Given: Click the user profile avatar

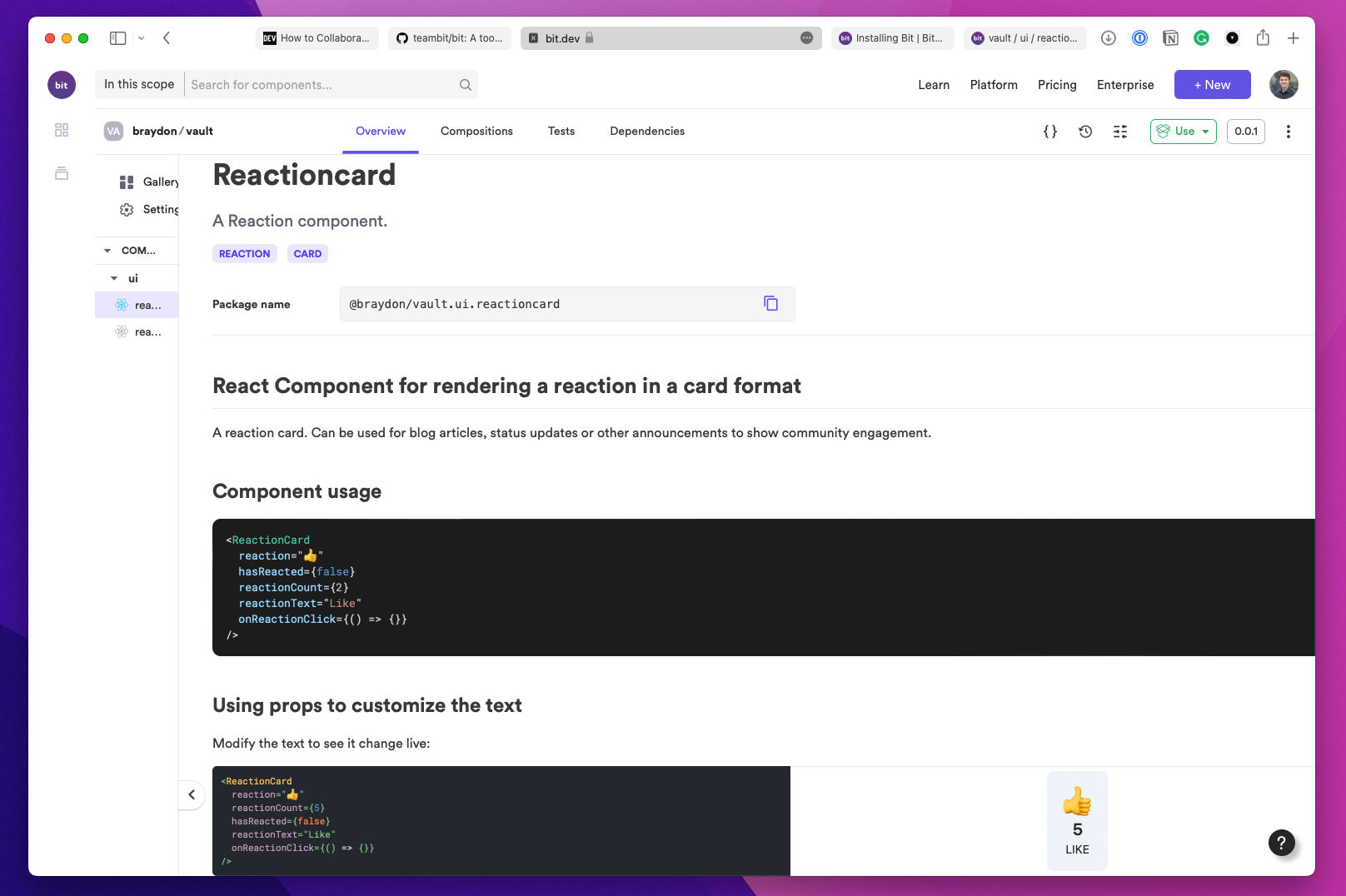Looking at the screenshot, I should click(1284, 85).
